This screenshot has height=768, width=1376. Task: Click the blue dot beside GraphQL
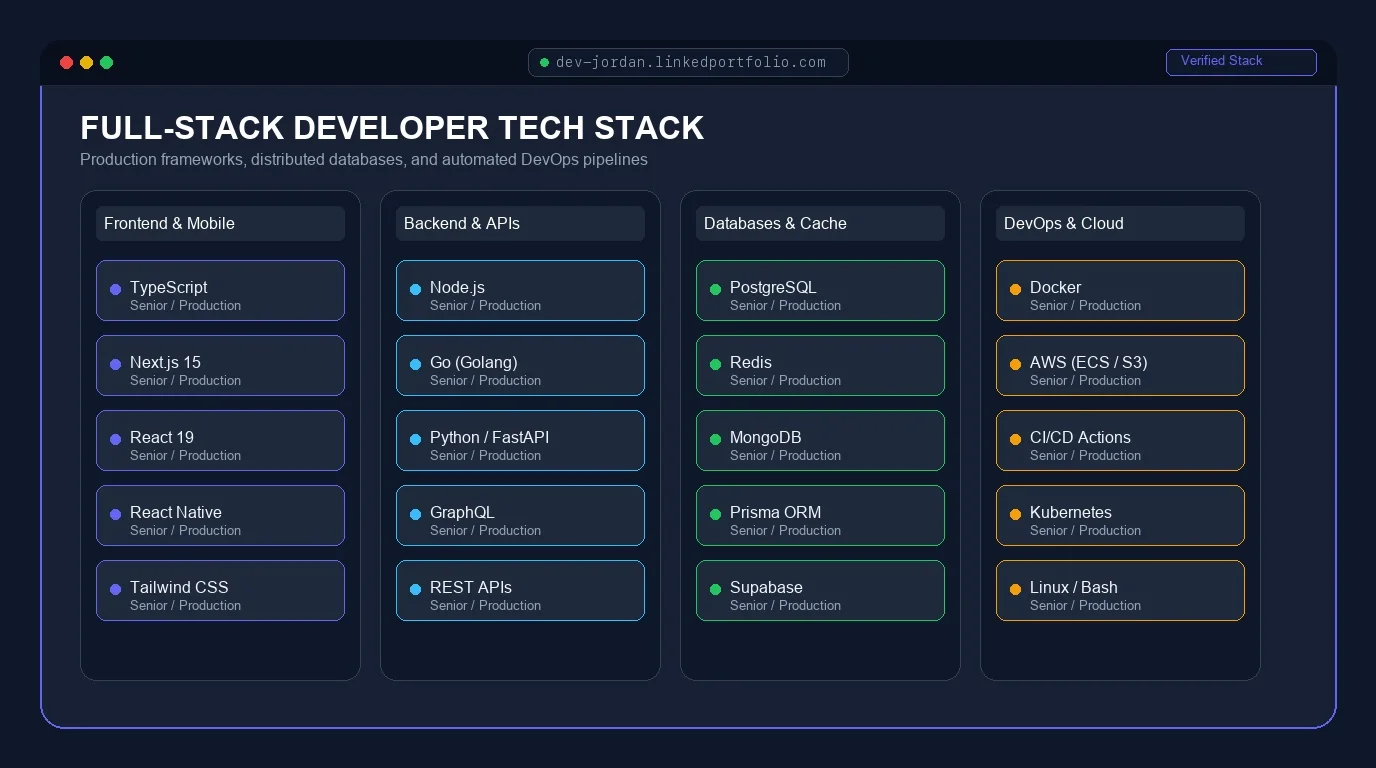pyautogui.click(x=415, y=514)
